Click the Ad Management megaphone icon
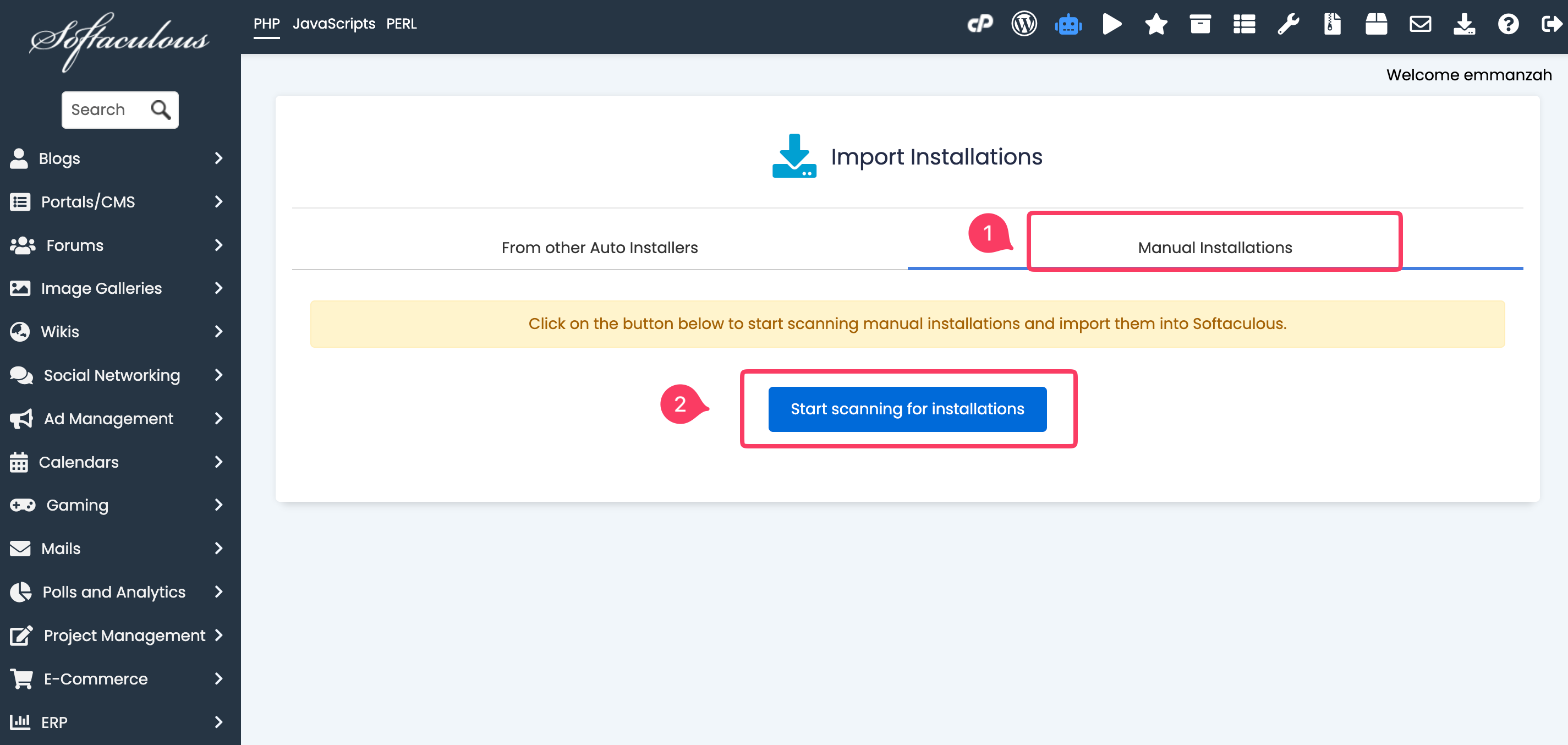The image size is (1568, 745). (x=21, y=419)
